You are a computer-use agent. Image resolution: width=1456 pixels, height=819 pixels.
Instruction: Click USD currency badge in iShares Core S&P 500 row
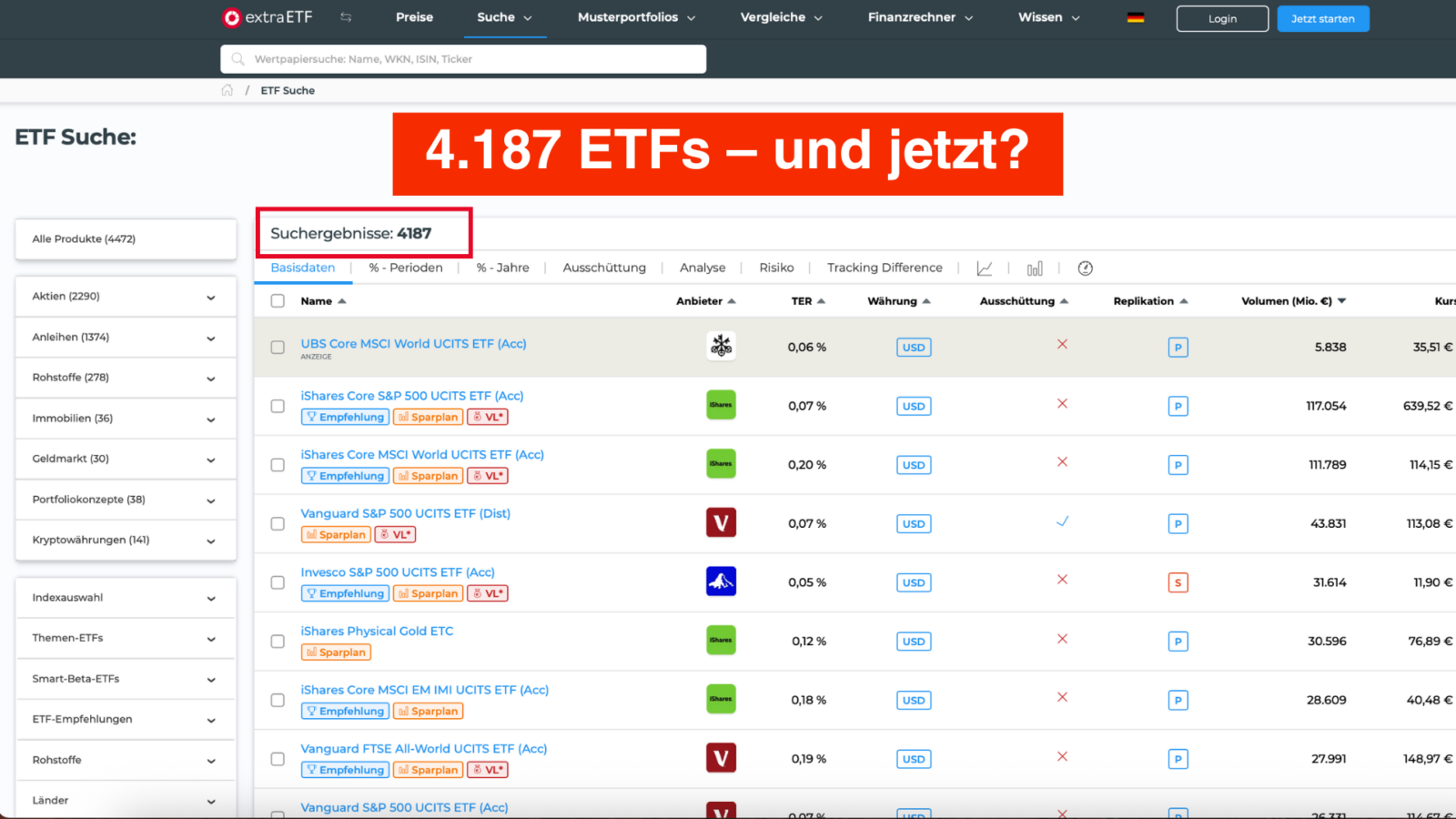tap(914, 406)
